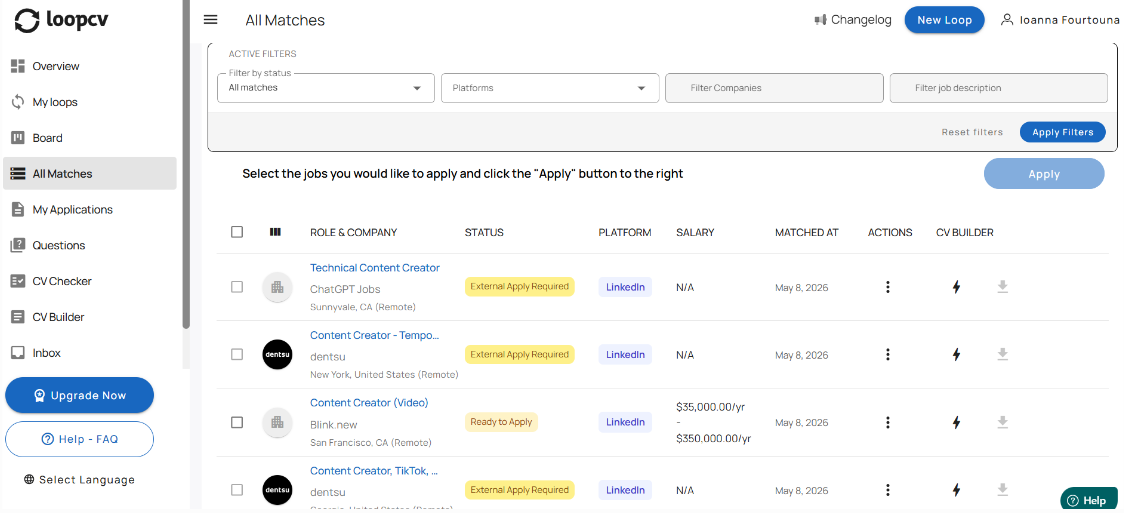
Task: Click the Upgrade Now button
Action: (80, 395)
